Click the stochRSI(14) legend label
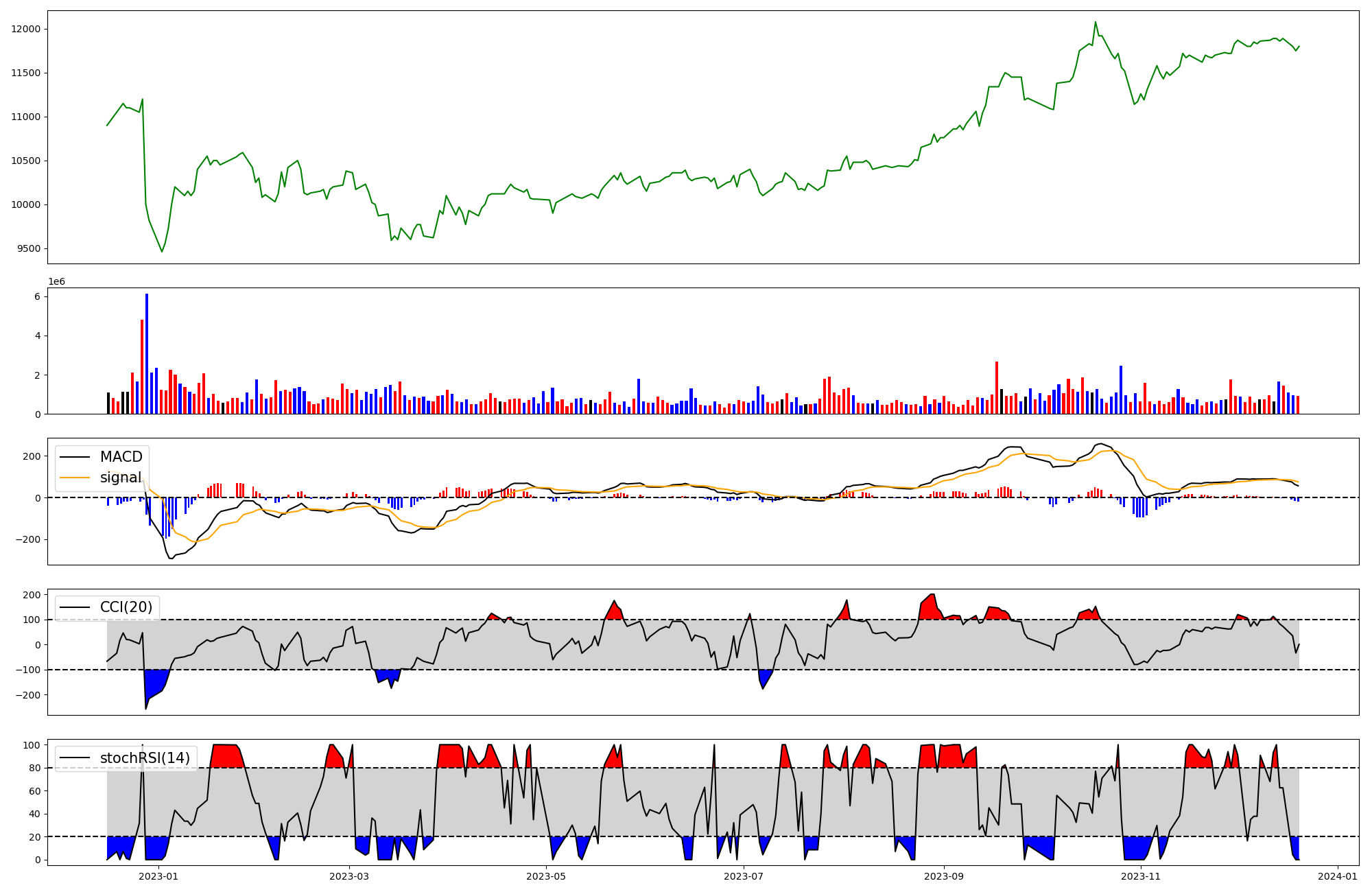 144,758
